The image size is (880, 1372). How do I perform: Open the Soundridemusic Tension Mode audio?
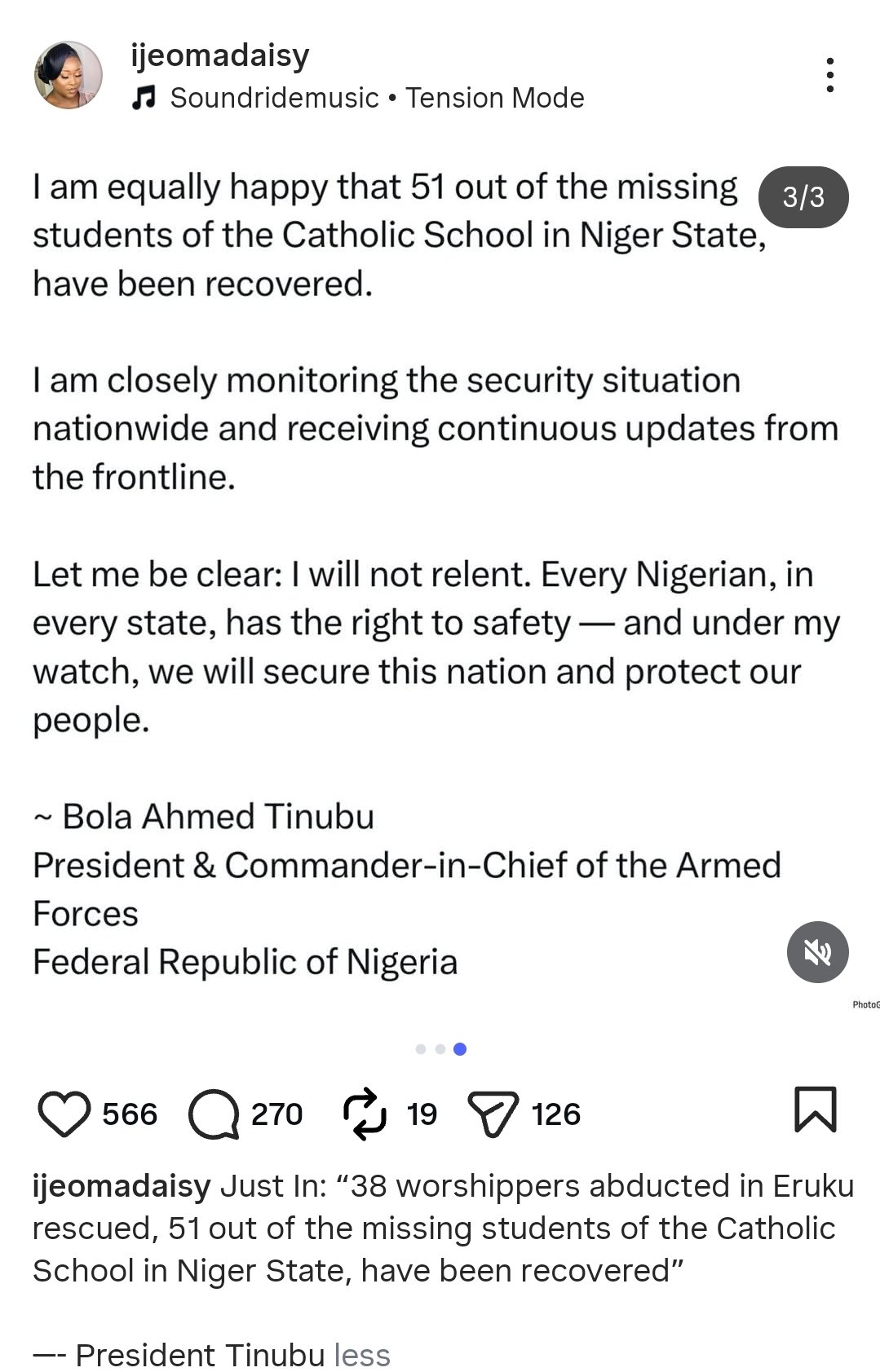tap(377, 98)
